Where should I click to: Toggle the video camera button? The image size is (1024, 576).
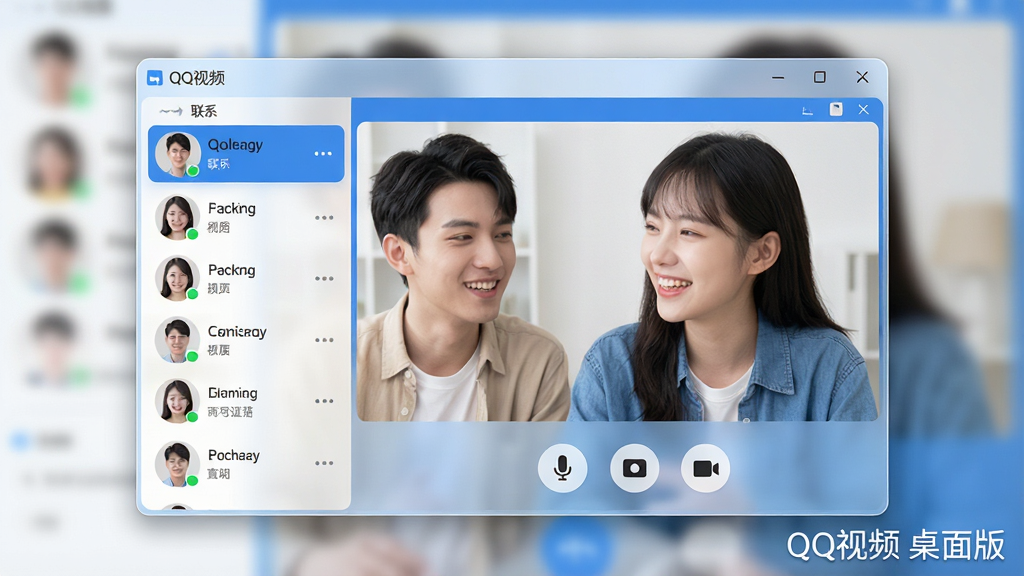click(x=705, y=468)
